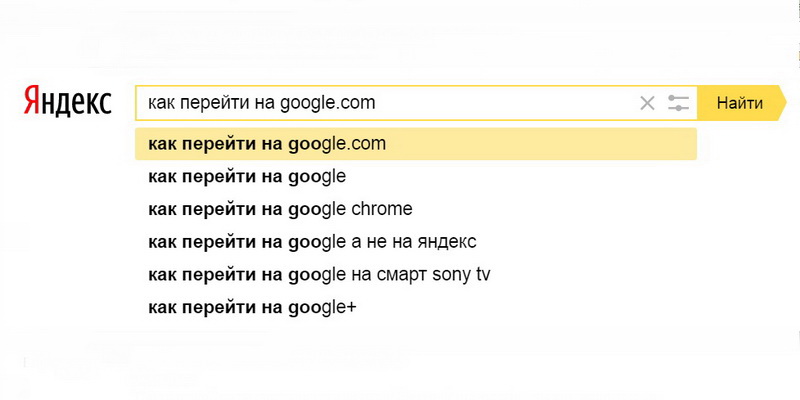This screenshot has width=800, height=400.
Task: Choose suggestion "как перейти на google"
Action: [x=246, y=177]
